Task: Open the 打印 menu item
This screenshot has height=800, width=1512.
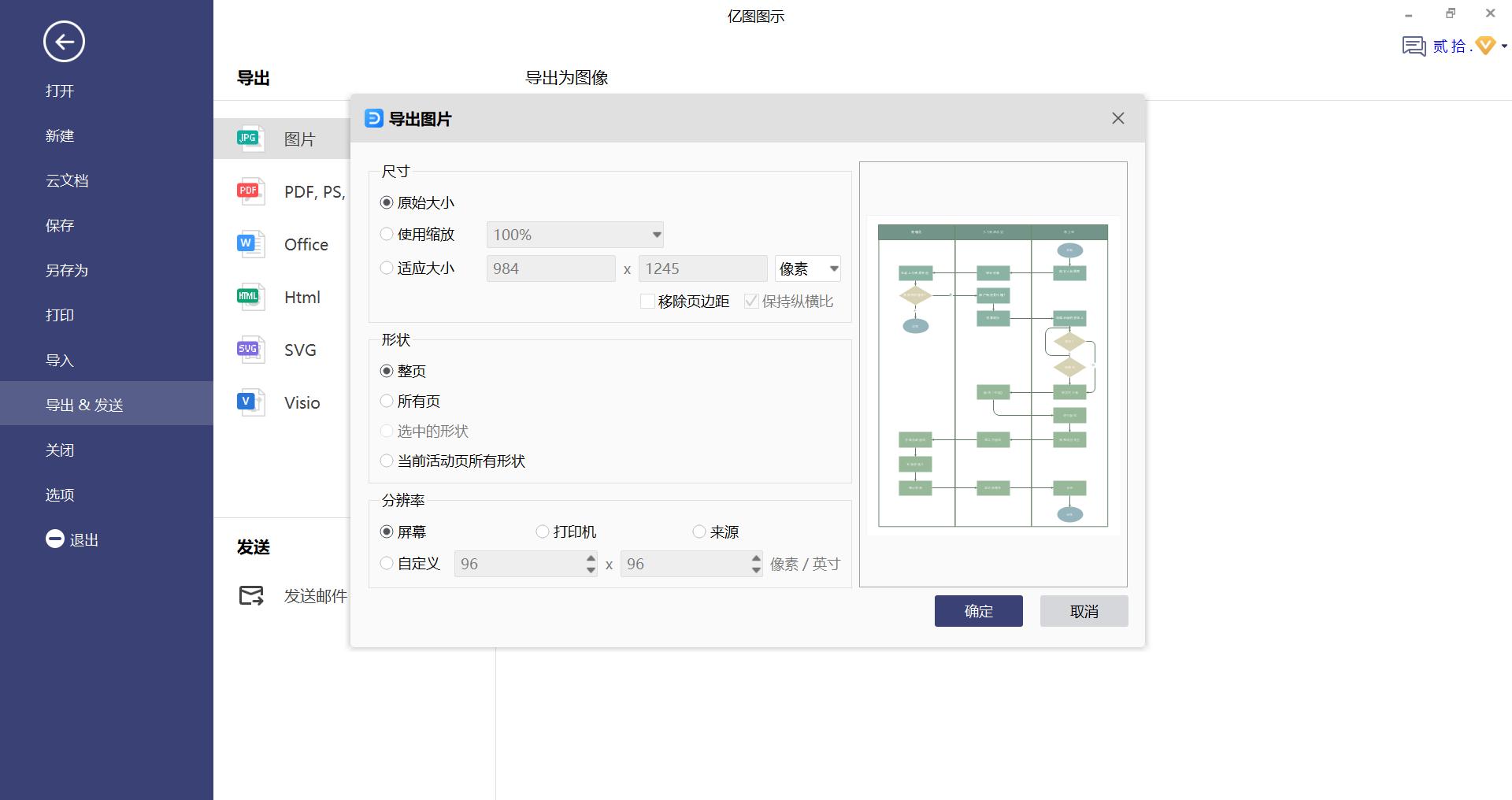Action: pos(61,315)
